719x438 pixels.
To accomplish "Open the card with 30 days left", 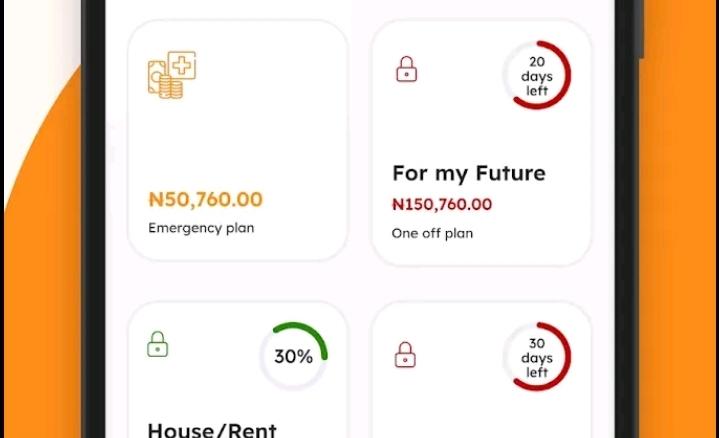I will tap(481, 370).
